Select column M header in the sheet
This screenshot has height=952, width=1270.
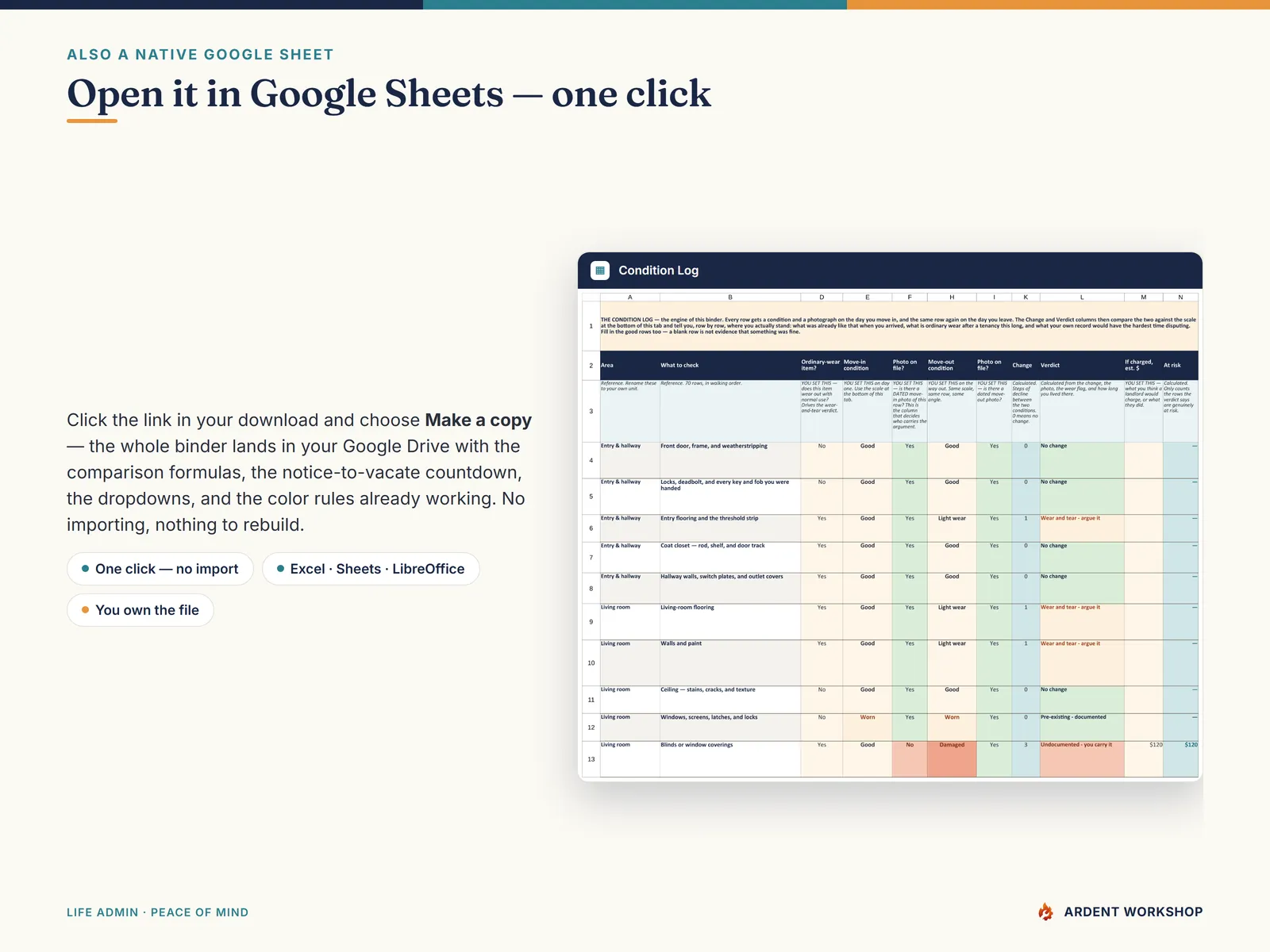point(1144,297)
